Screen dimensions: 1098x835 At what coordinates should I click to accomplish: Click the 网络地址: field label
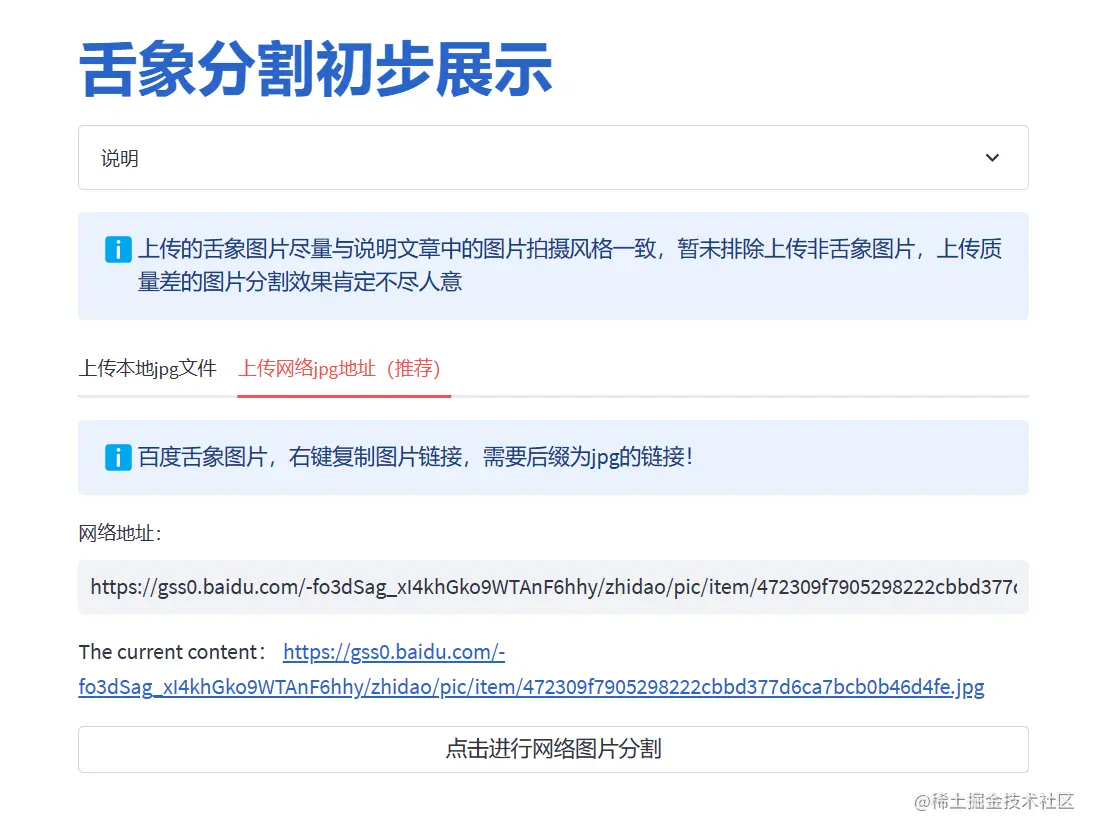click(120, 534)
